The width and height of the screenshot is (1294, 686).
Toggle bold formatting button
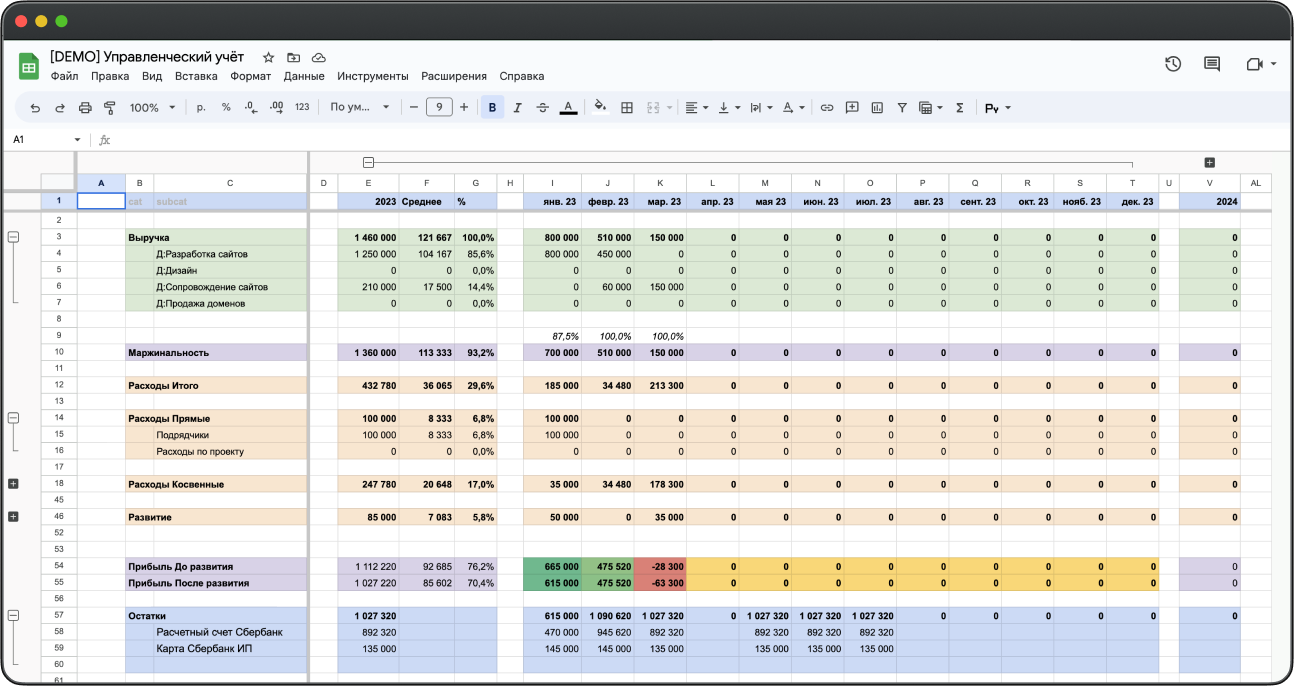(x=492, y=108)
